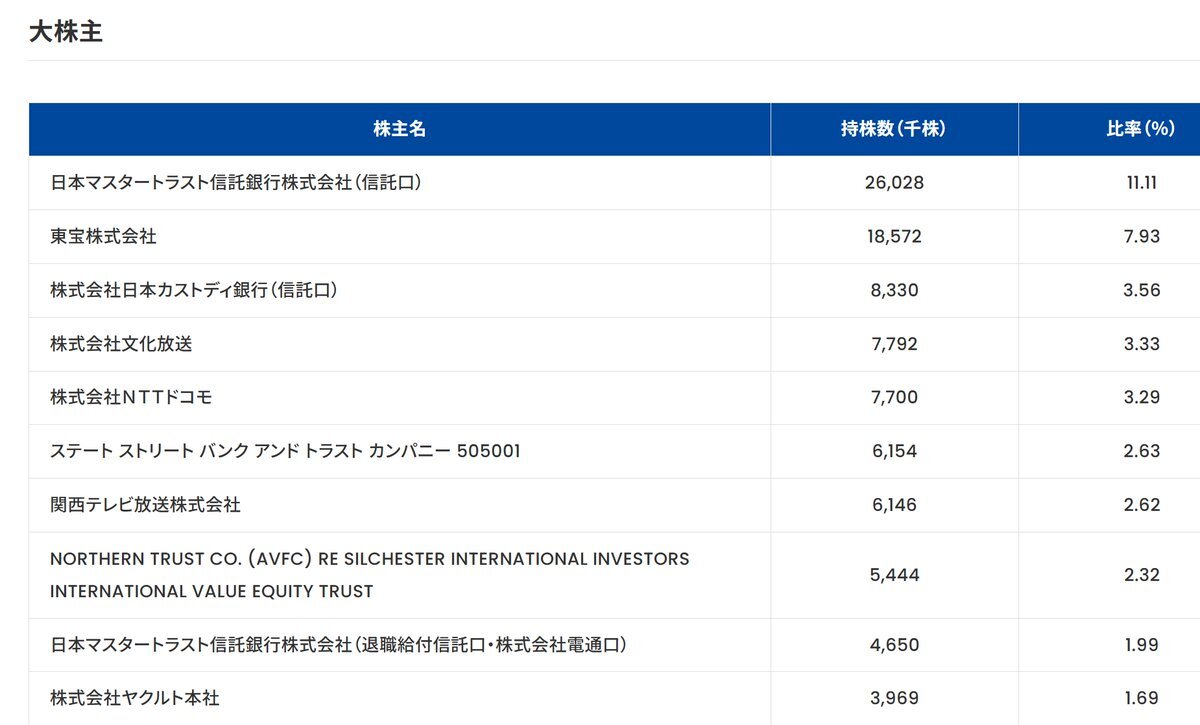Select the 7,700 shares cell for NTTドコモ
Viewport: 1200px width, 725px height.
click(894, 398)
